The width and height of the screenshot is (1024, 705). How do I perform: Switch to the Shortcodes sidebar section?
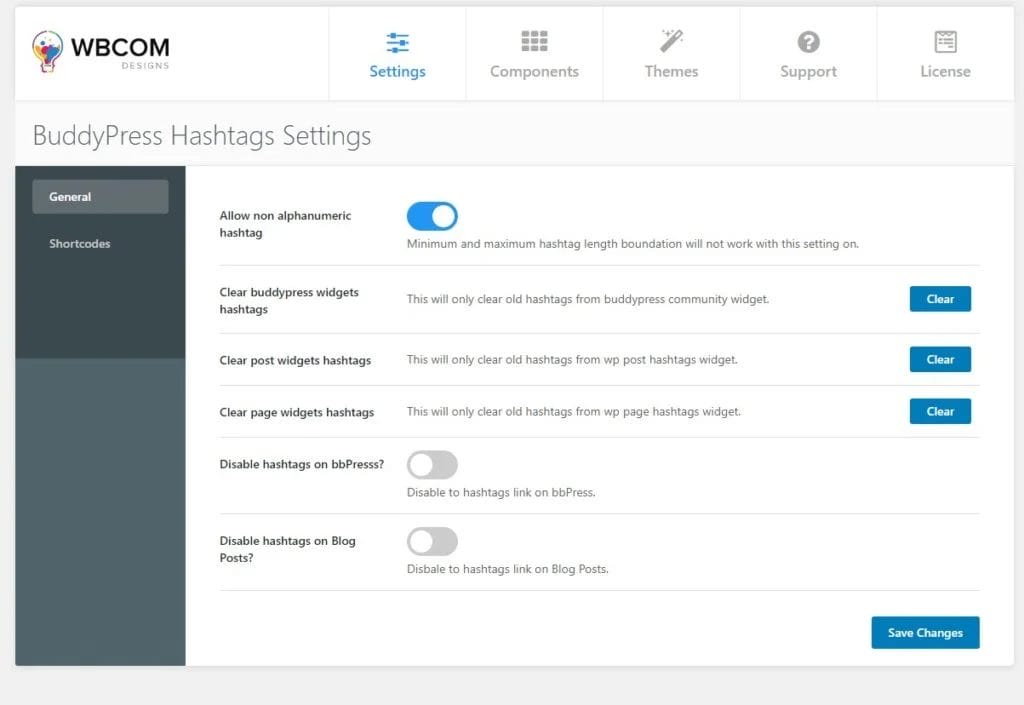80,244
